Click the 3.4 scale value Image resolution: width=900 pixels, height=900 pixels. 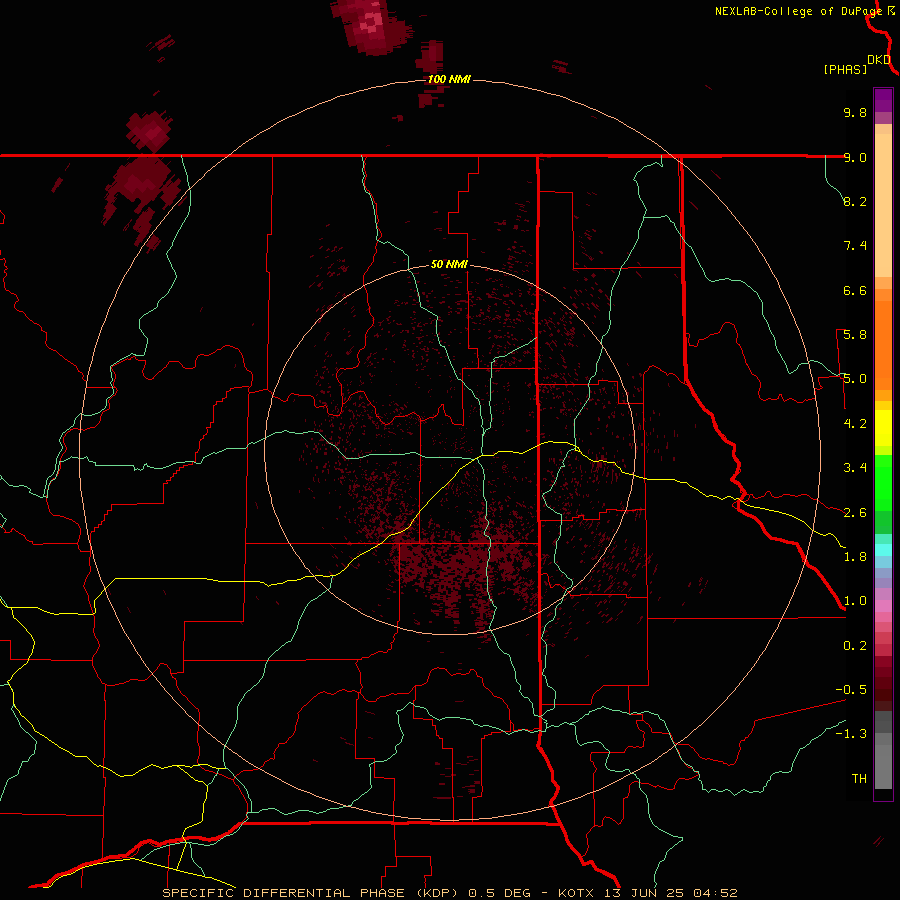(855, 468)
